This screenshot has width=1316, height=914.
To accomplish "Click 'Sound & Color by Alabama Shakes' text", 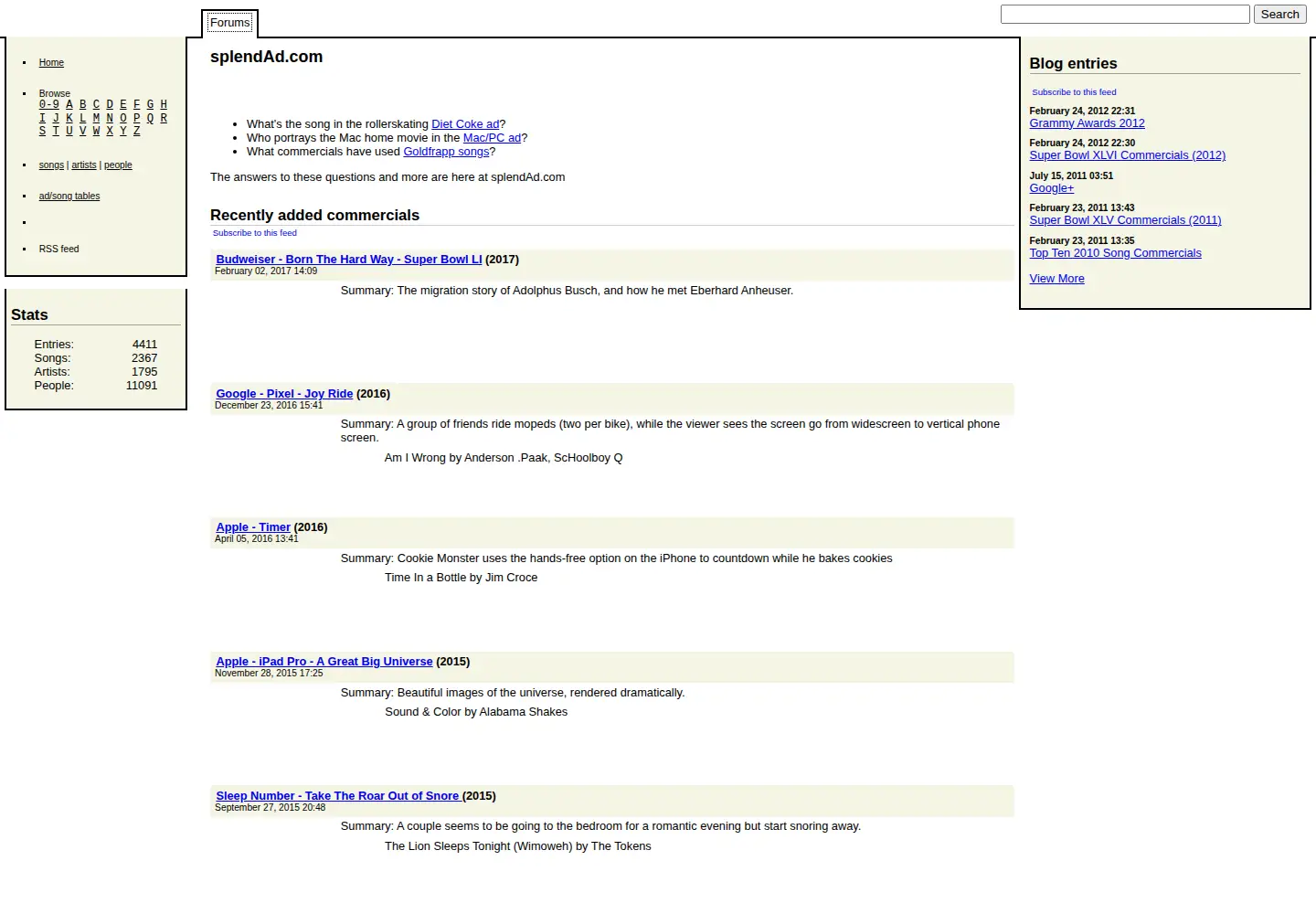I will pos(476,712).
